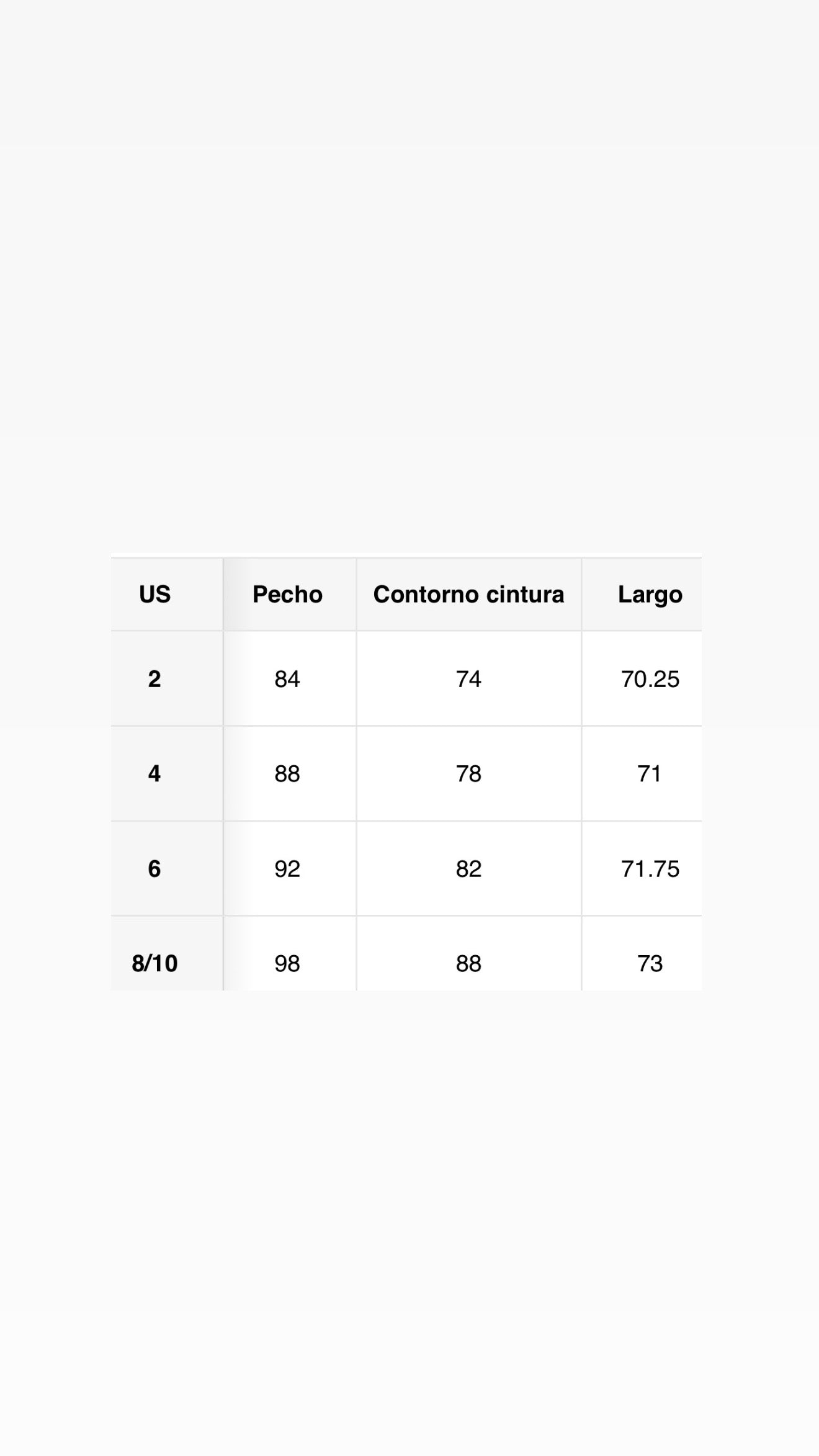Viewport: 819px width, 1456px height.
Task: Click the Largo value 71 cell
Action: click(650, 774)
